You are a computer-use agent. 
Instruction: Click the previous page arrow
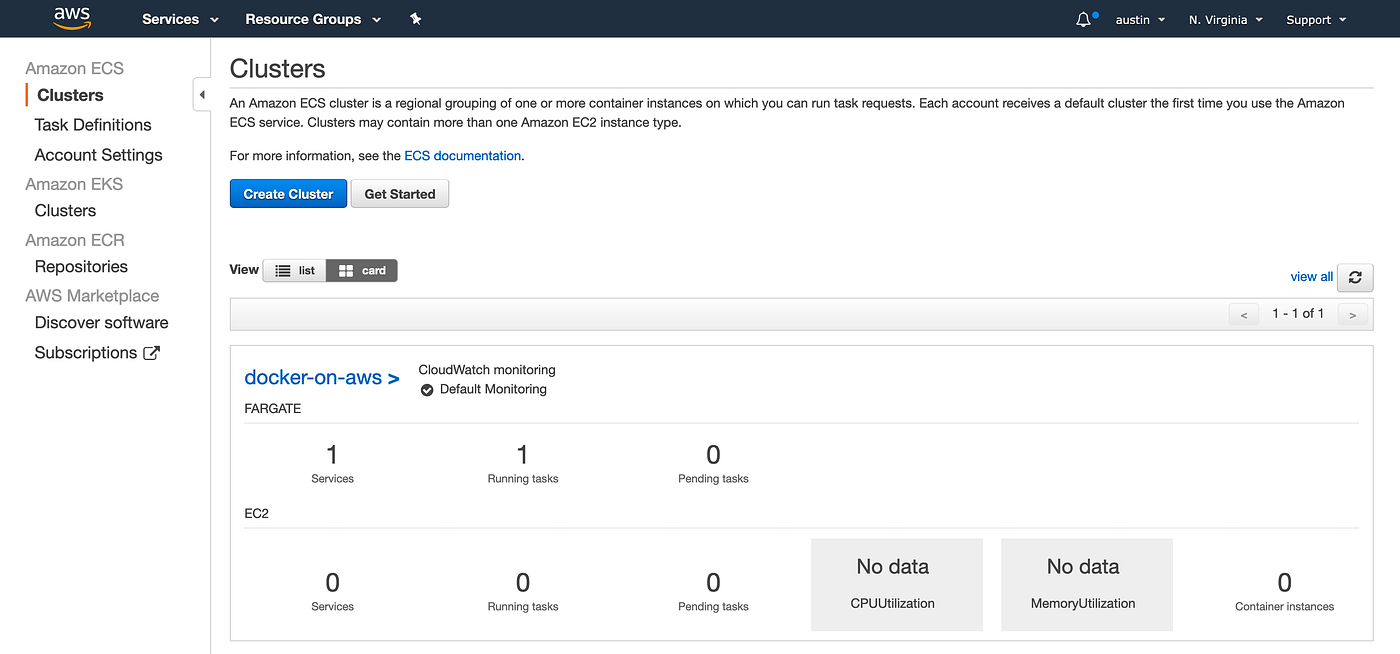tap(1243, 313)
